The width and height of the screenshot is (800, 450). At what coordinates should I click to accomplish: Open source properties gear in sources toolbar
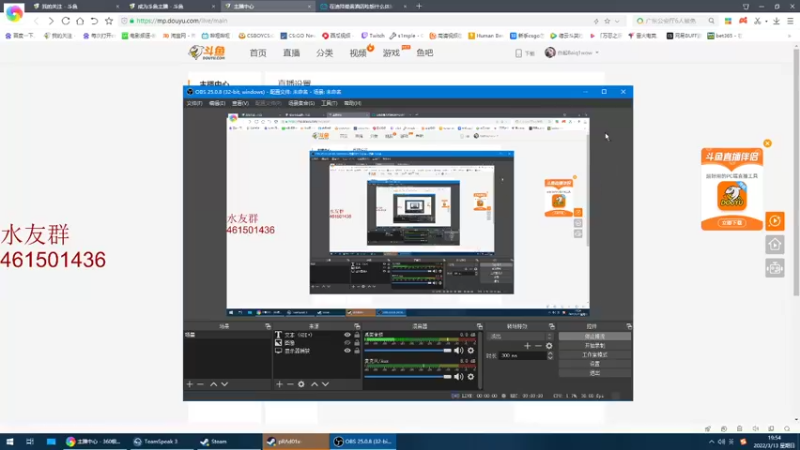click(301, 384)
